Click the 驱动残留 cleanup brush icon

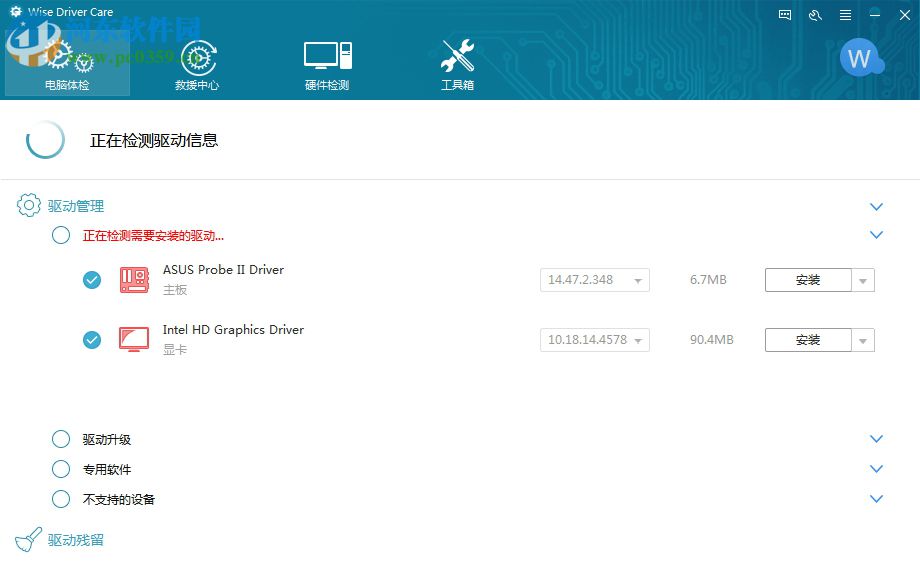click(x=27, y=537)
